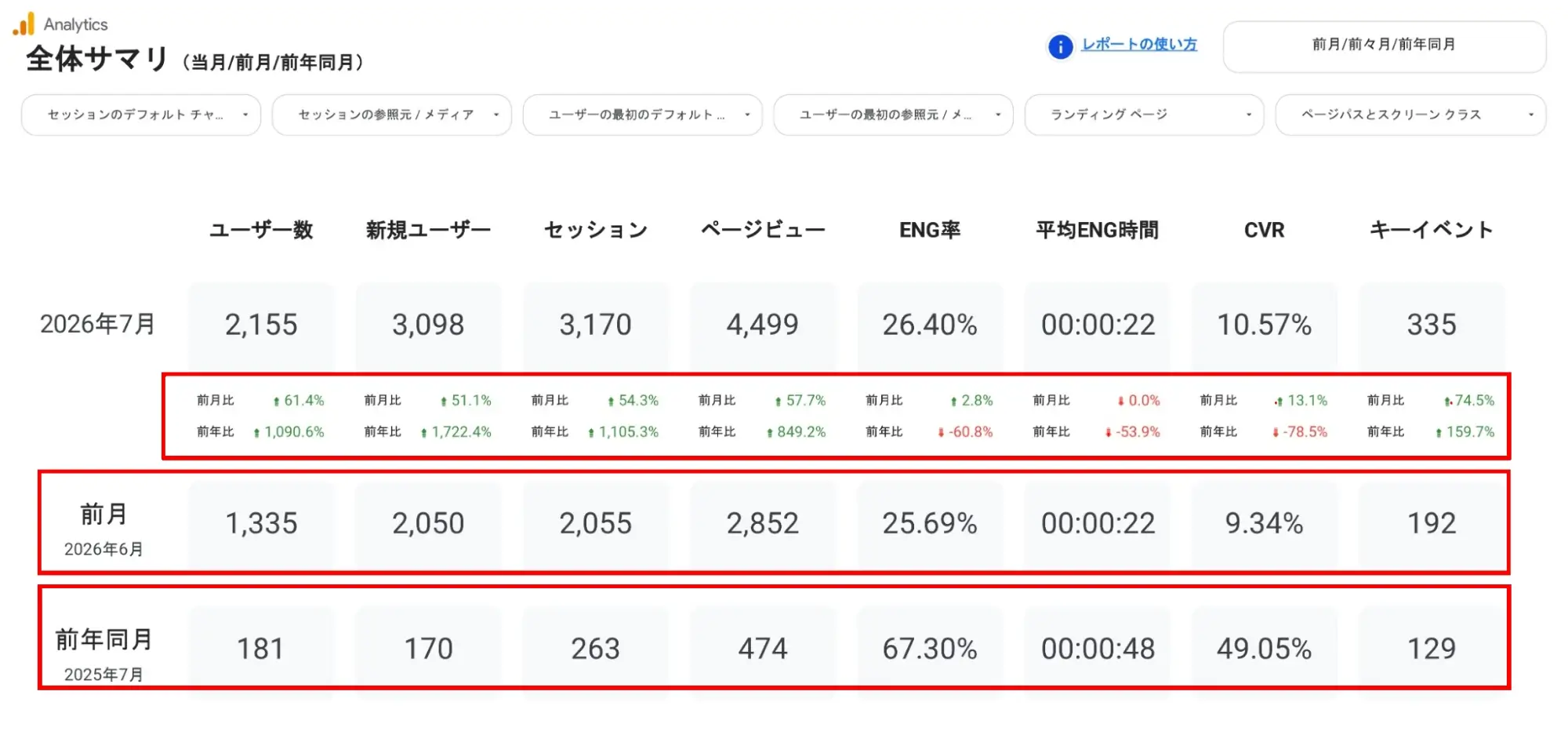The width and height of the screenshot is (1568, 753).
Task: Select the 10.57% CVR scorecard
Action: coord(1264,325)
